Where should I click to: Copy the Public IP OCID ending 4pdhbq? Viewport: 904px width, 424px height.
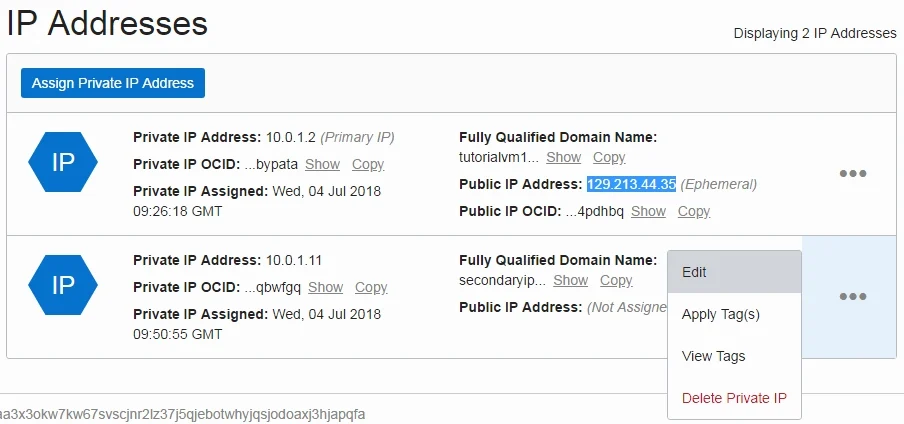[694, 211]
